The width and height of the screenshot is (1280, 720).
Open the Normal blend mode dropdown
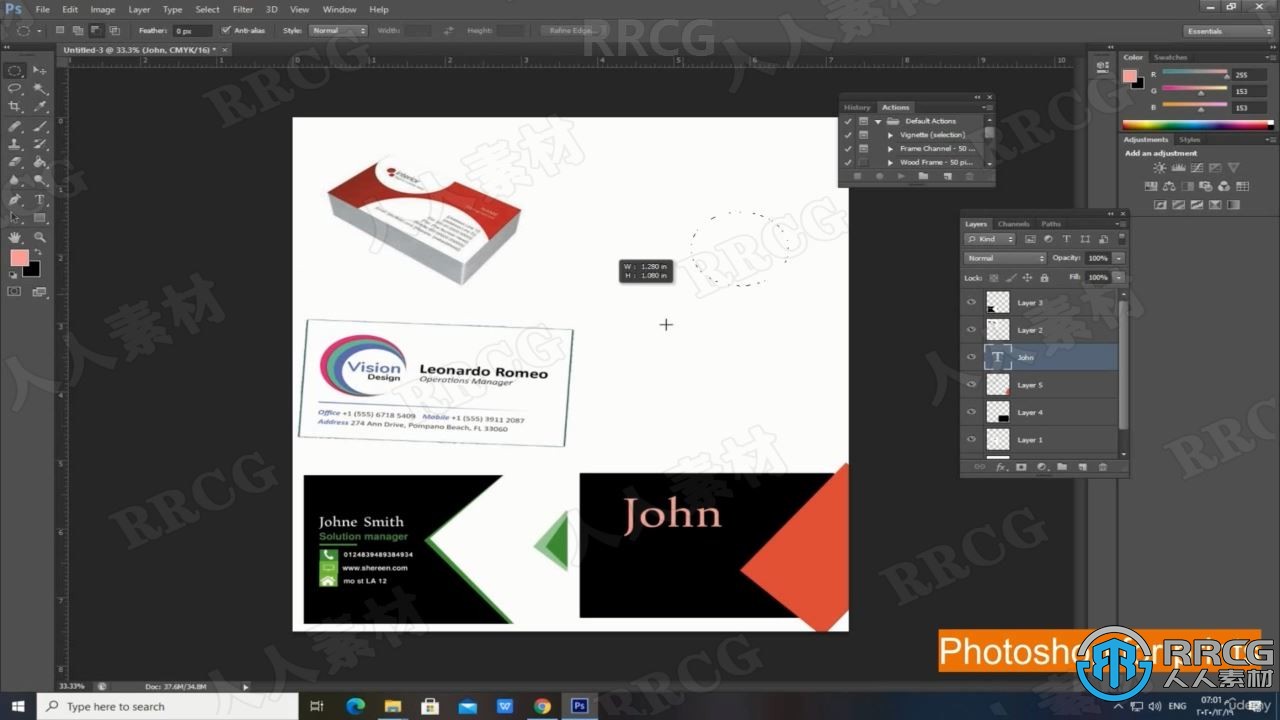coord(1005,258)
